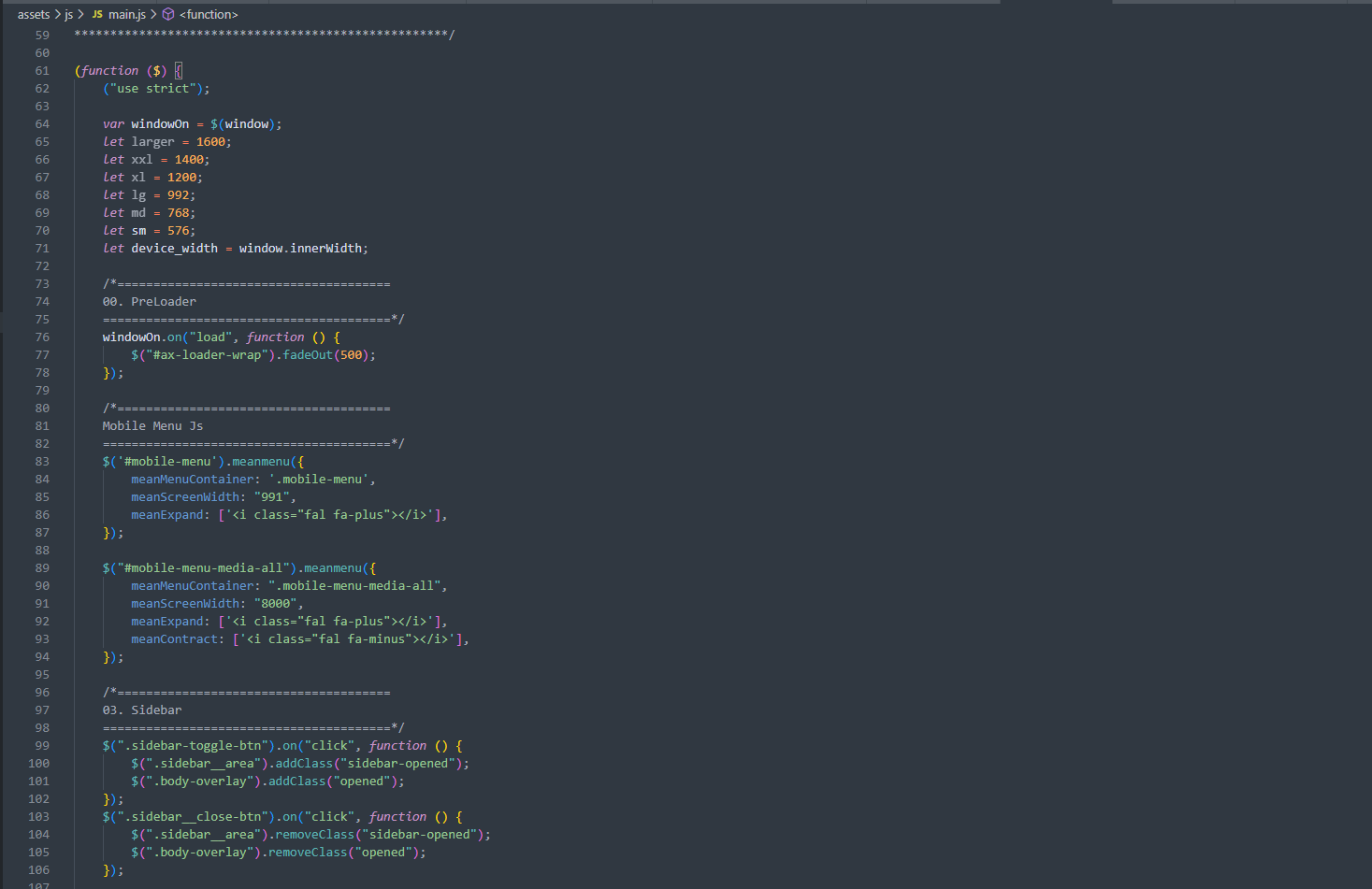This screenshot has height=889, width=1372.
Task: Open the assets folder breadcrumb
Action: click(x=34, y=14)
